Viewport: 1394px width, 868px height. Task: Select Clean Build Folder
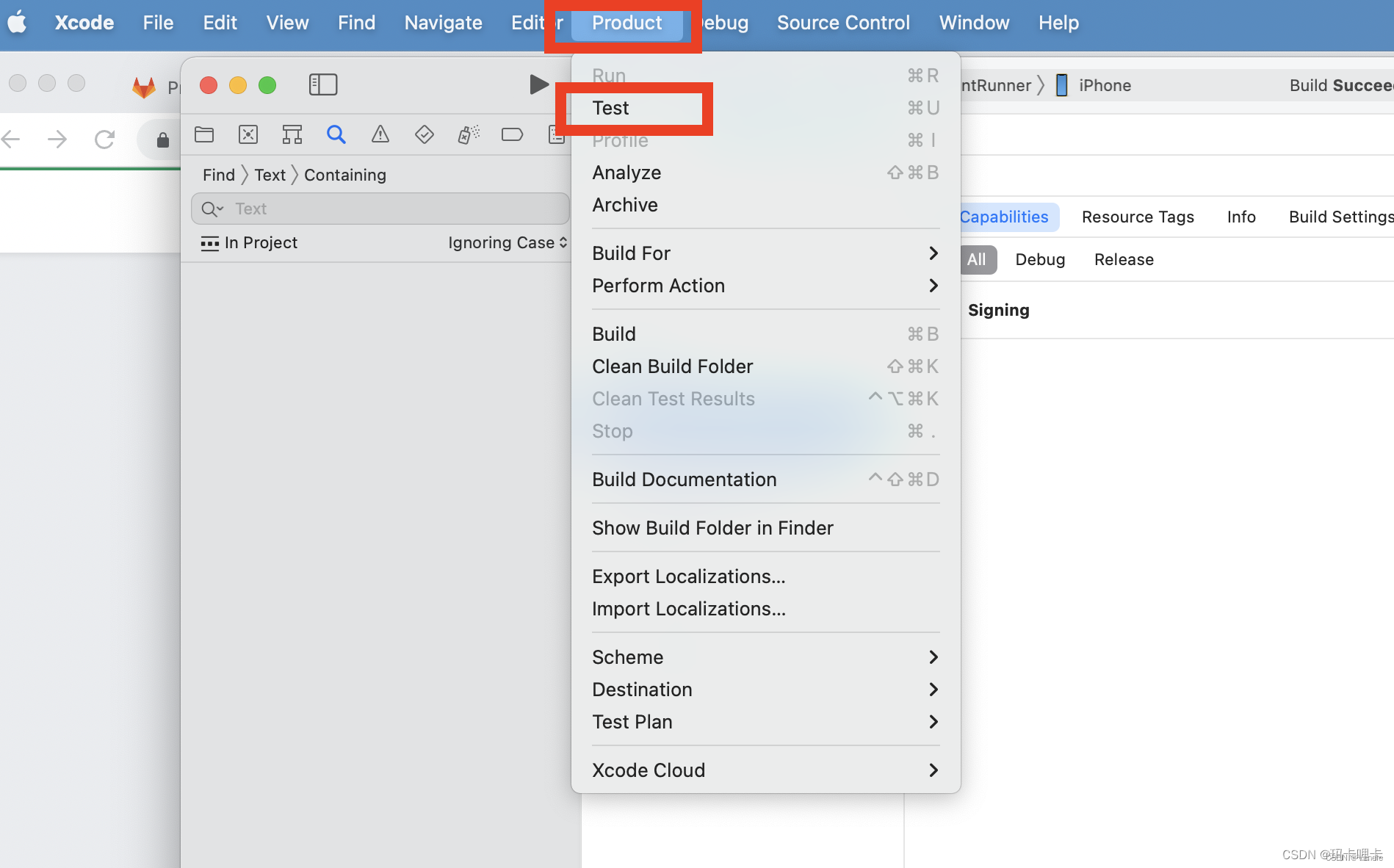coord(765,366)
